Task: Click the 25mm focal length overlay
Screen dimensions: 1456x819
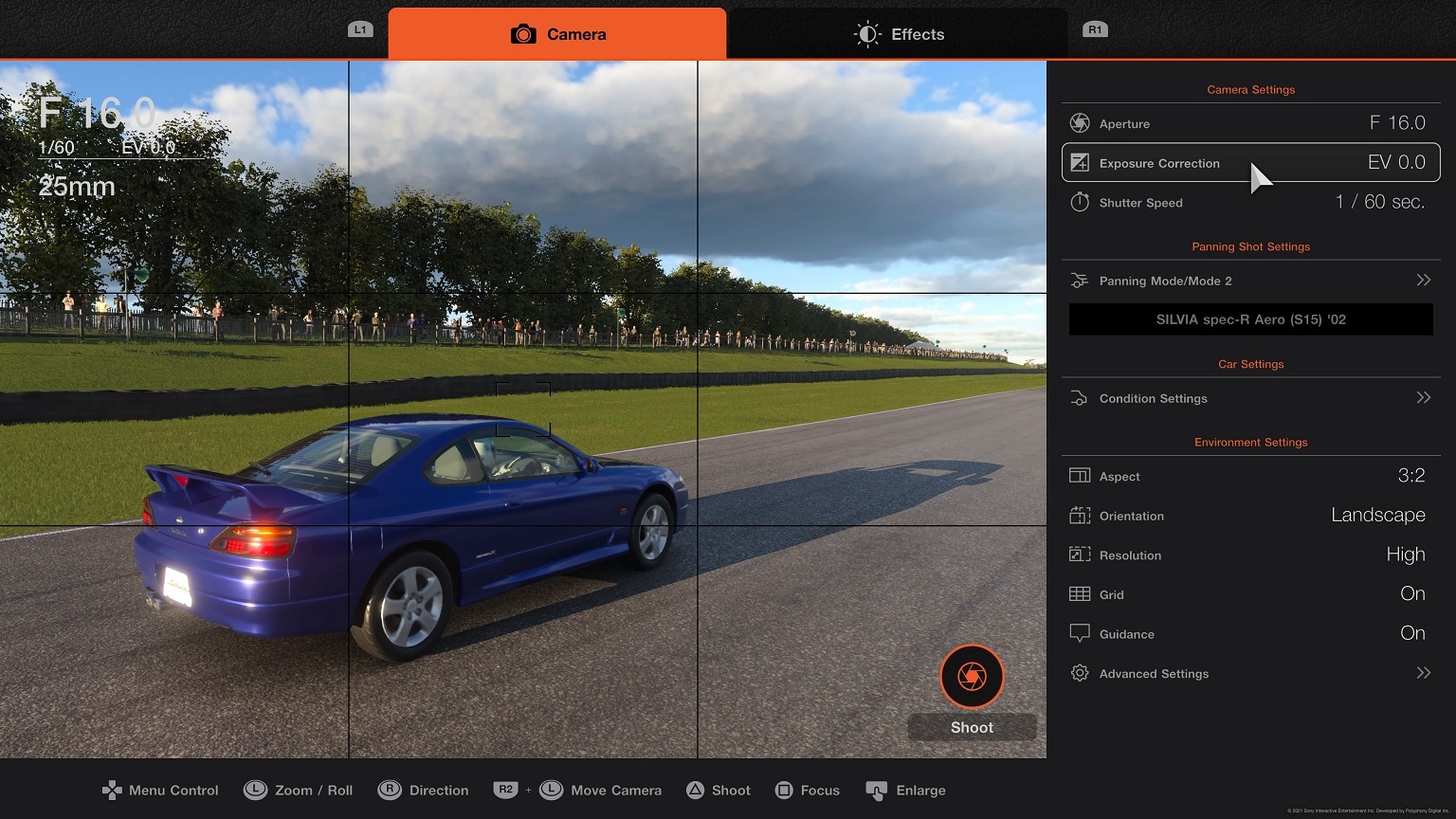Action: click(x=77, y=187)
